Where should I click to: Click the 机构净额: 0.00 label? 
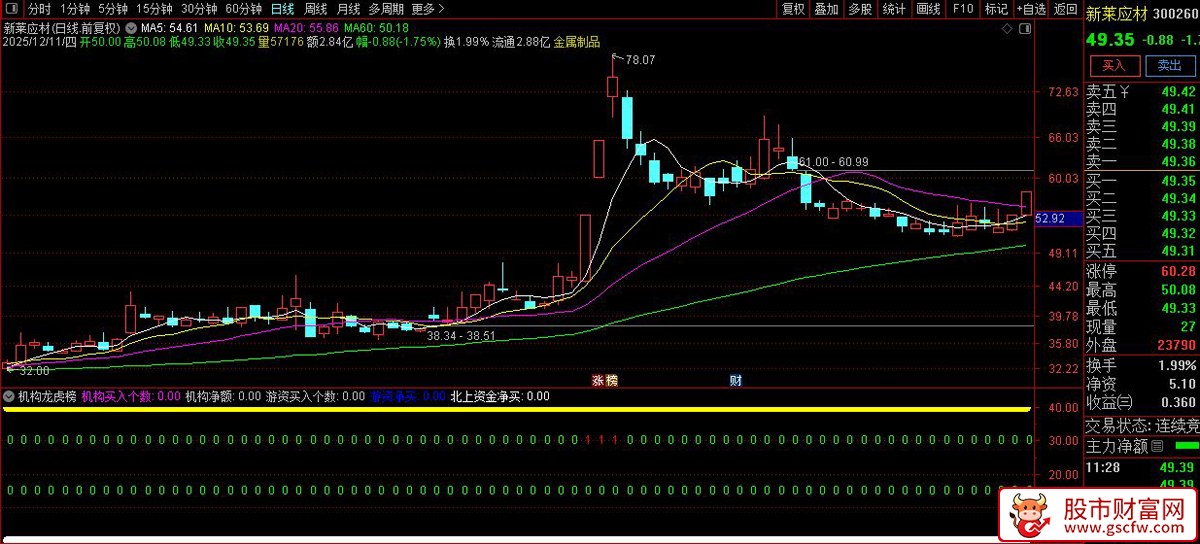222,397
